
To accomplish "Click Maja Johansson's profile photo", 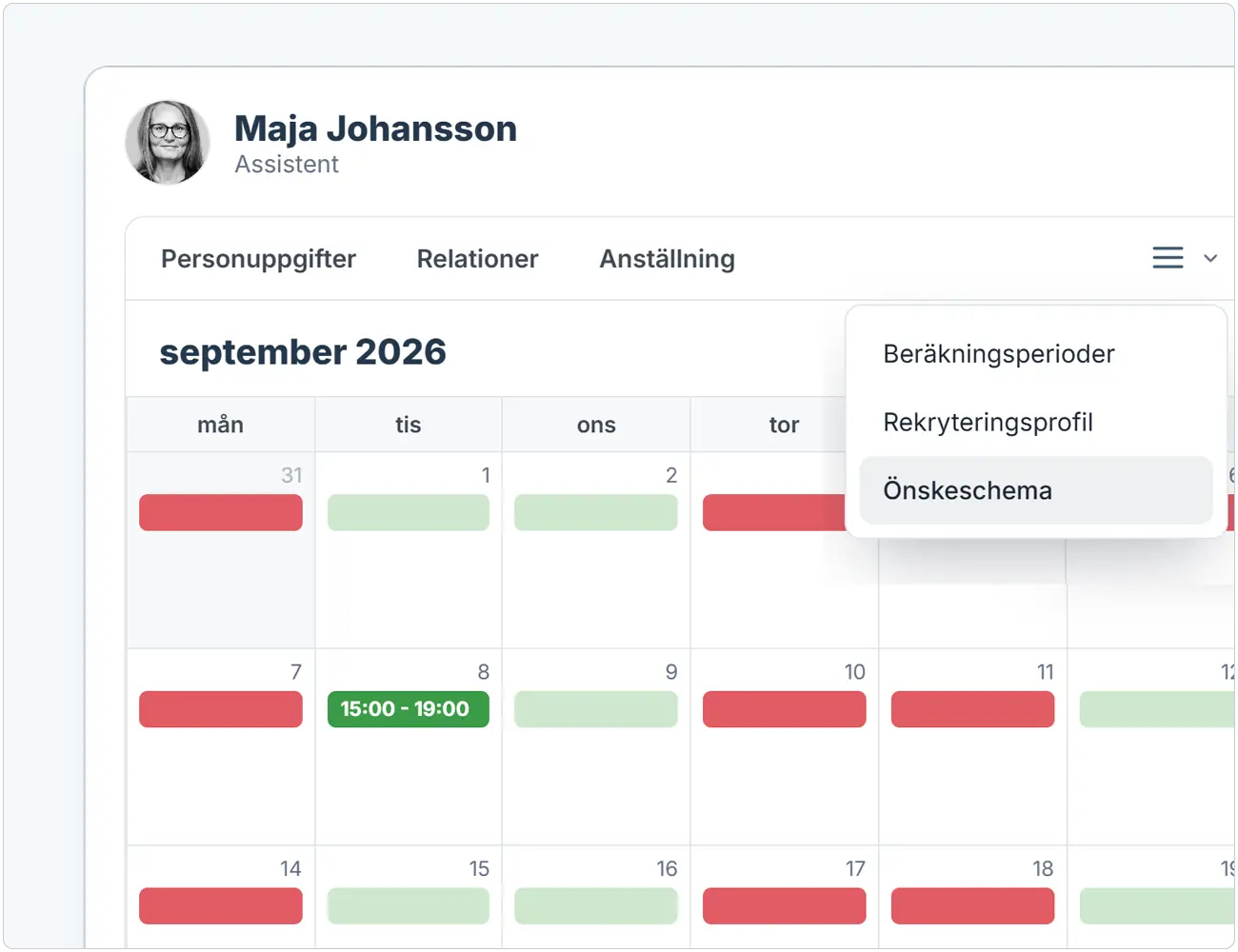I will 168,143.
